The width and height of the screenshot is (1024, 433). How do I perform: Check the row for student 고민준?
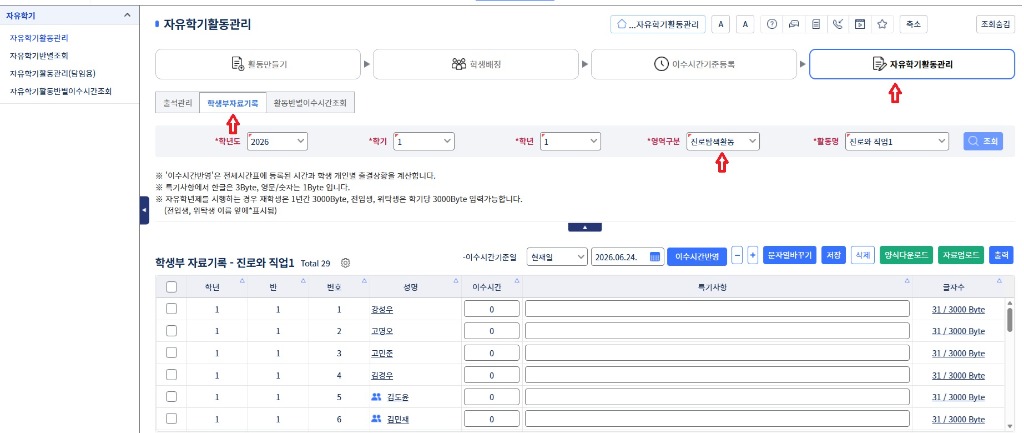171,353
